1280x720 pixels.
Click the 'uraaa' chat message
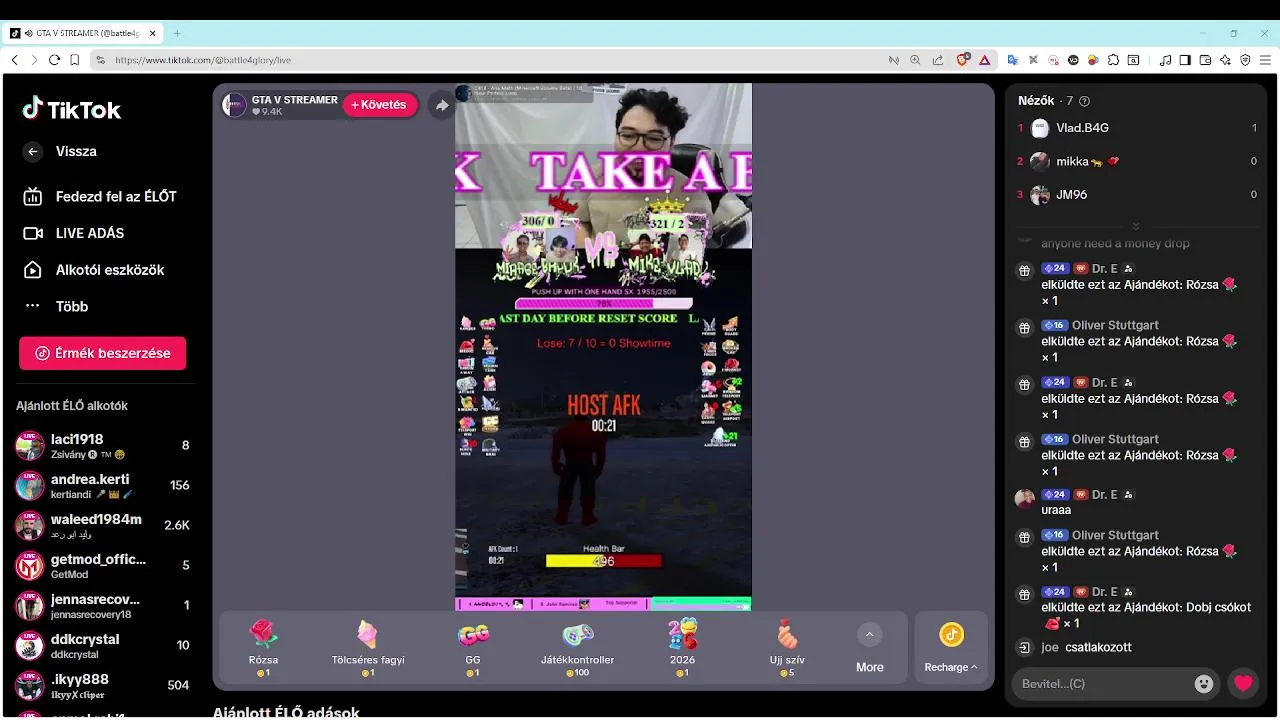pos(1056,510)
